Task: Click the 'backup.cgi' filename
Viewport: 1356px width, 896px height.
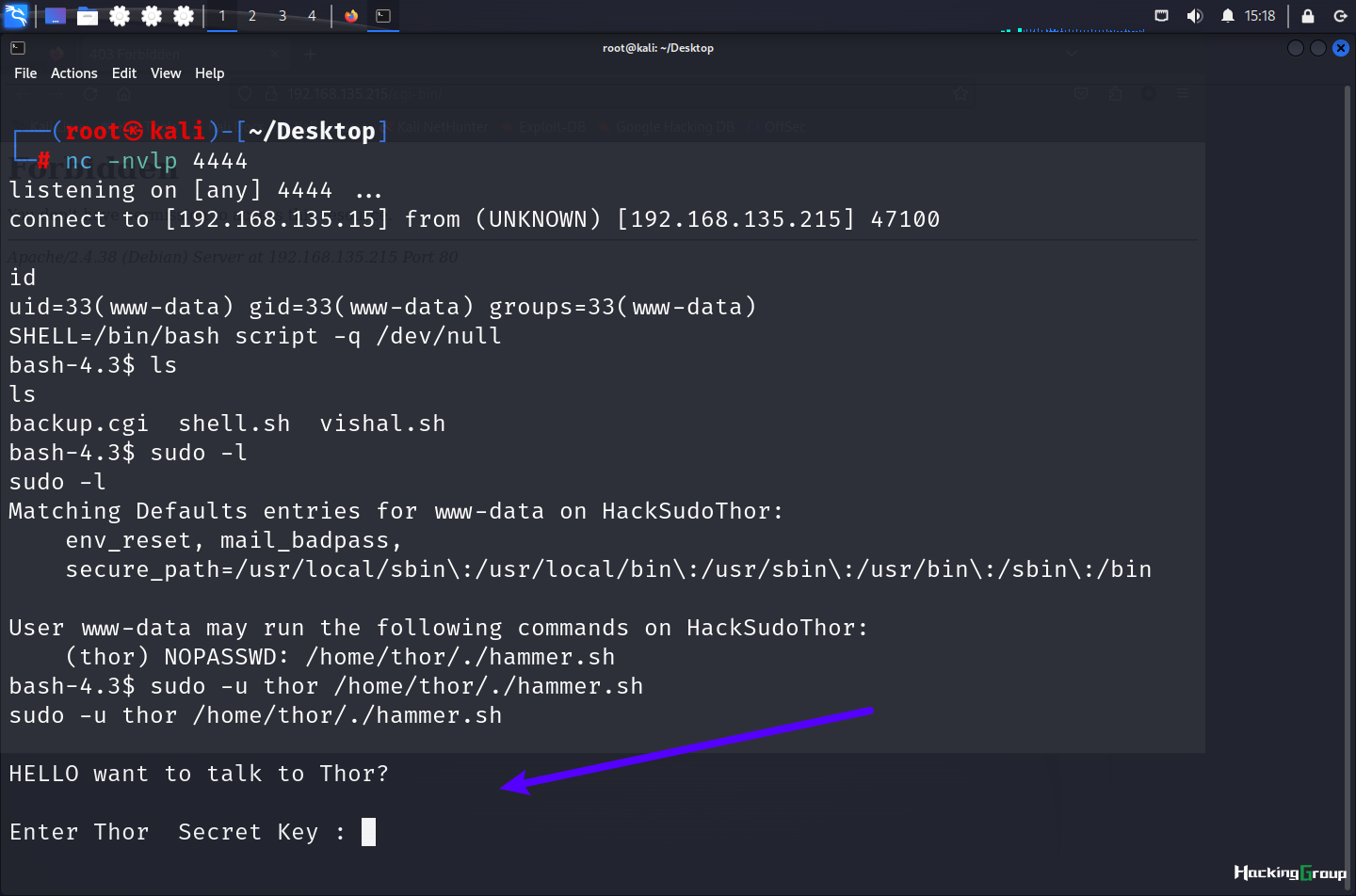Action: [79, 424]
